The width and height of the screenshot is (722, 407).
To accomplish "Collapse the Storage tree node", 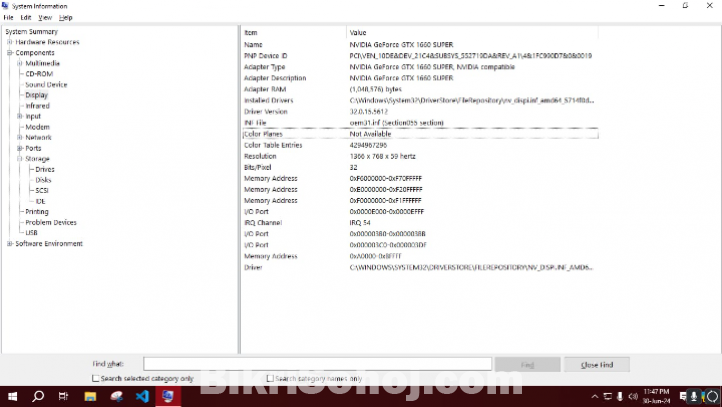I will pyautogui.click(x=20, y=159).
